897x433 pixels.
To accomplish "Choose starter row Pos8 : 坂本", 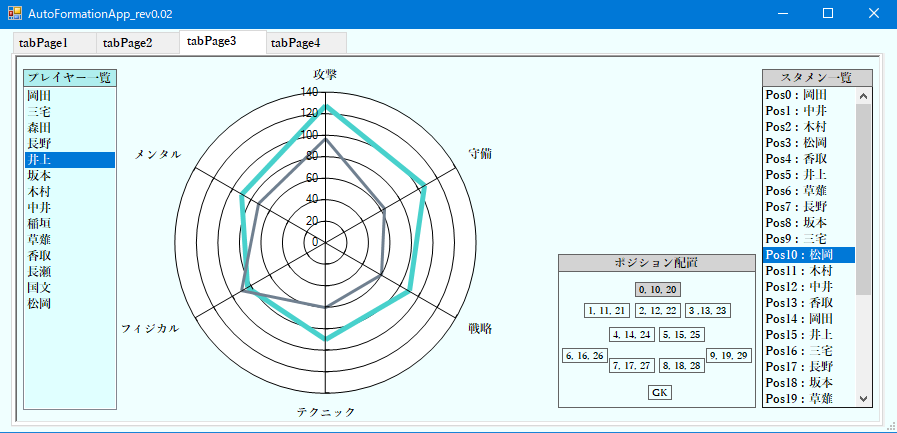I will 809,223.
